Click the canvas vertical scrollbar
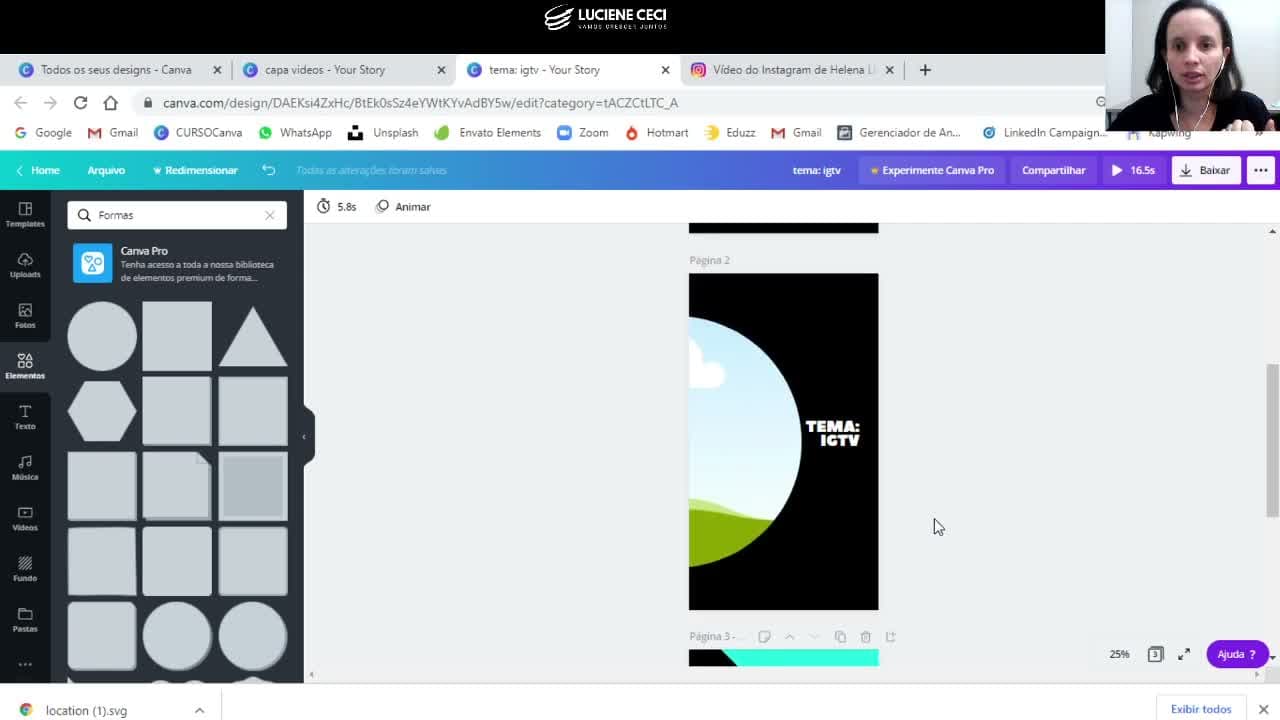 [1272, 440]
